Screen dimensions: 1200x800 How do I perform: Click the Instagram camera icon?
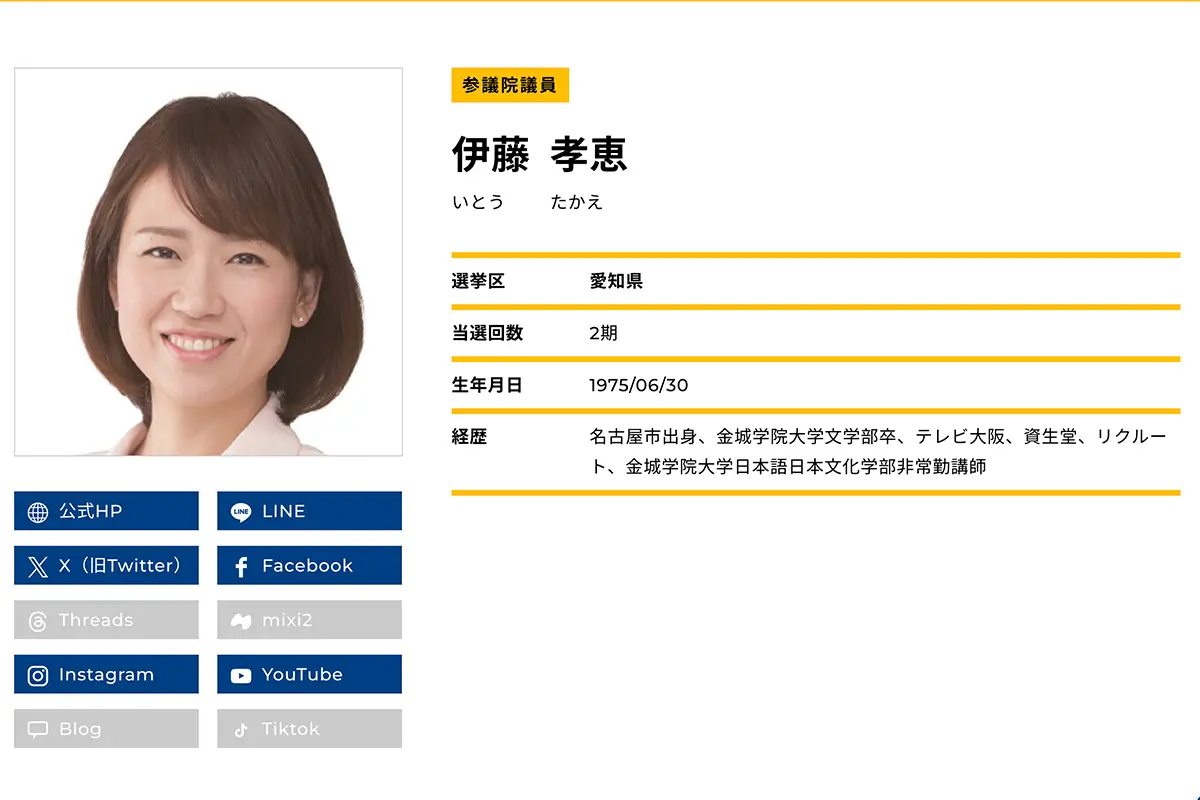point(38,676)
